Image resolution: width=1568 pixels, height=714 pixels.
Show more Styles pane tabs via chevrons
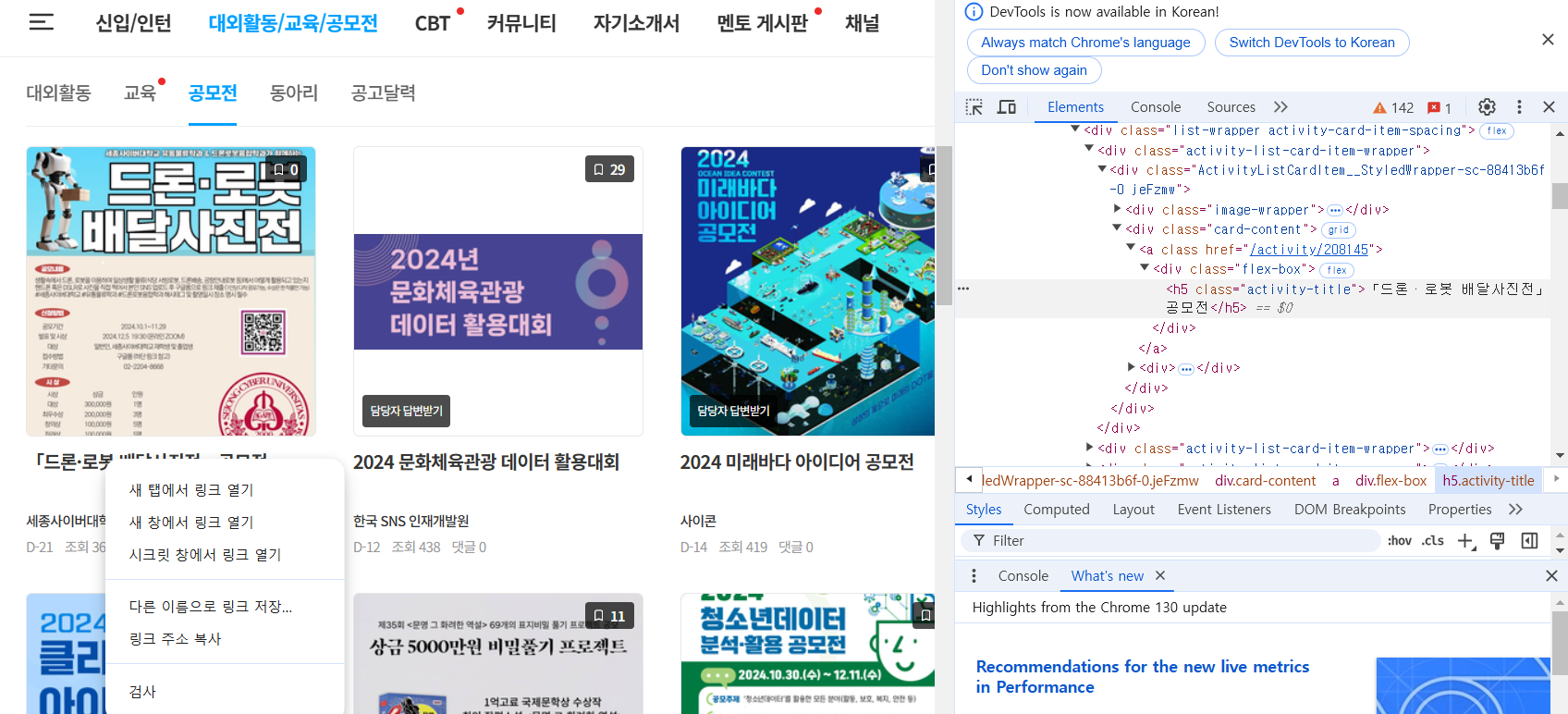coord(1515,510)
